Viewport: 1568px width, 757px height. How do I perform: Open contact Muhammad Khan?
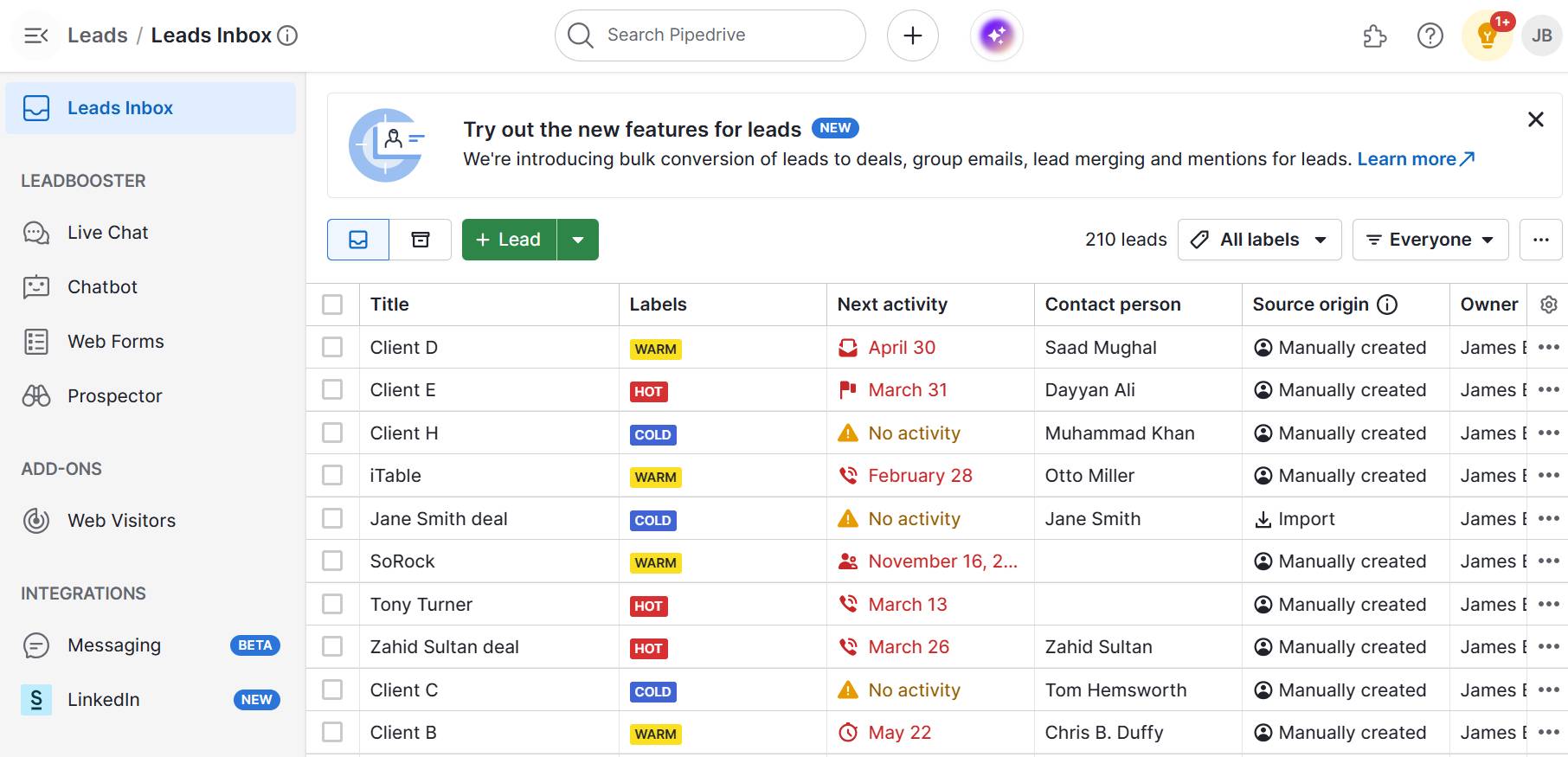[1120, 433]
